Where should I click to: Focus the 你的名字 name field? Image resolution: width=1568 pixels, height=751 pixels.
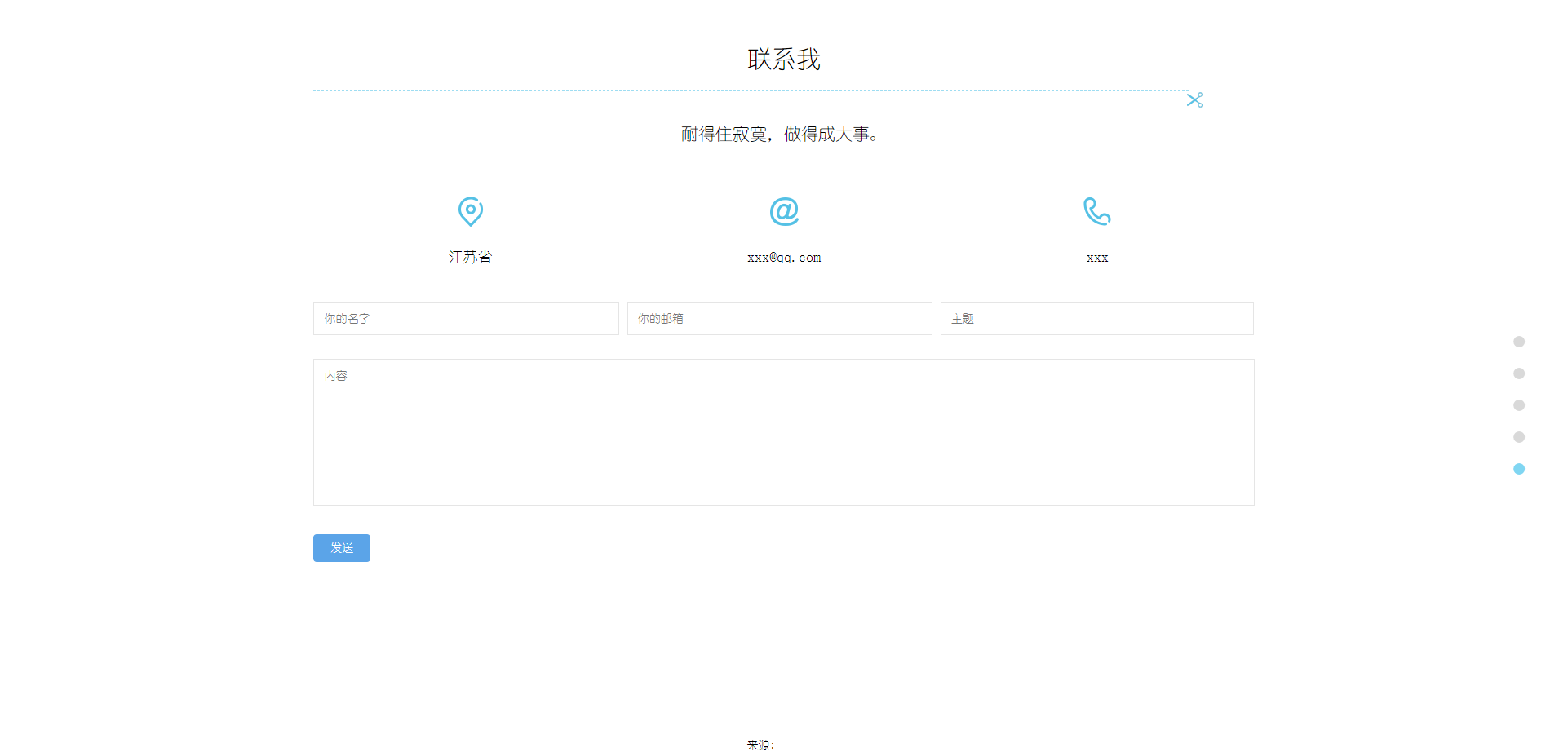click(466, 319)
